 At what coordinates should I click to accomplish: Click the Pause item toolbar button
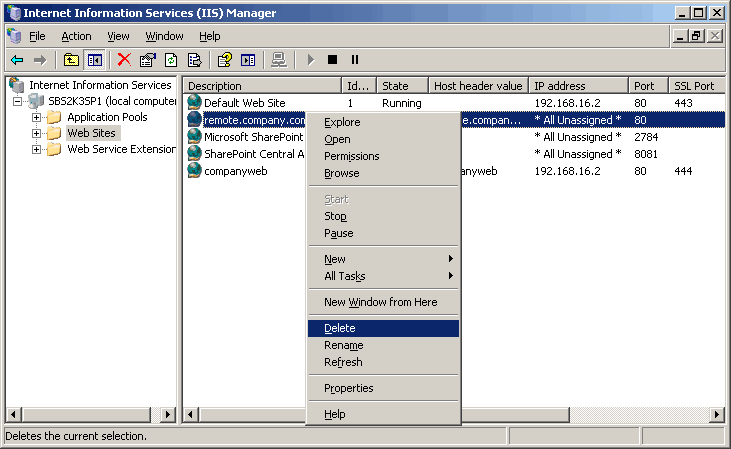tap(355, 60)
